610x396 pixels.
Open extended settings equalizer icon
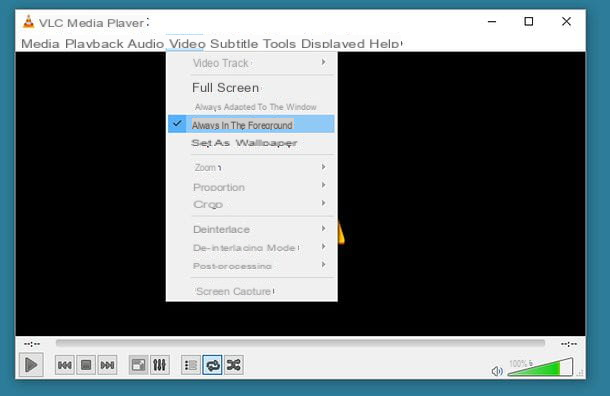click(x=160, y=365)
